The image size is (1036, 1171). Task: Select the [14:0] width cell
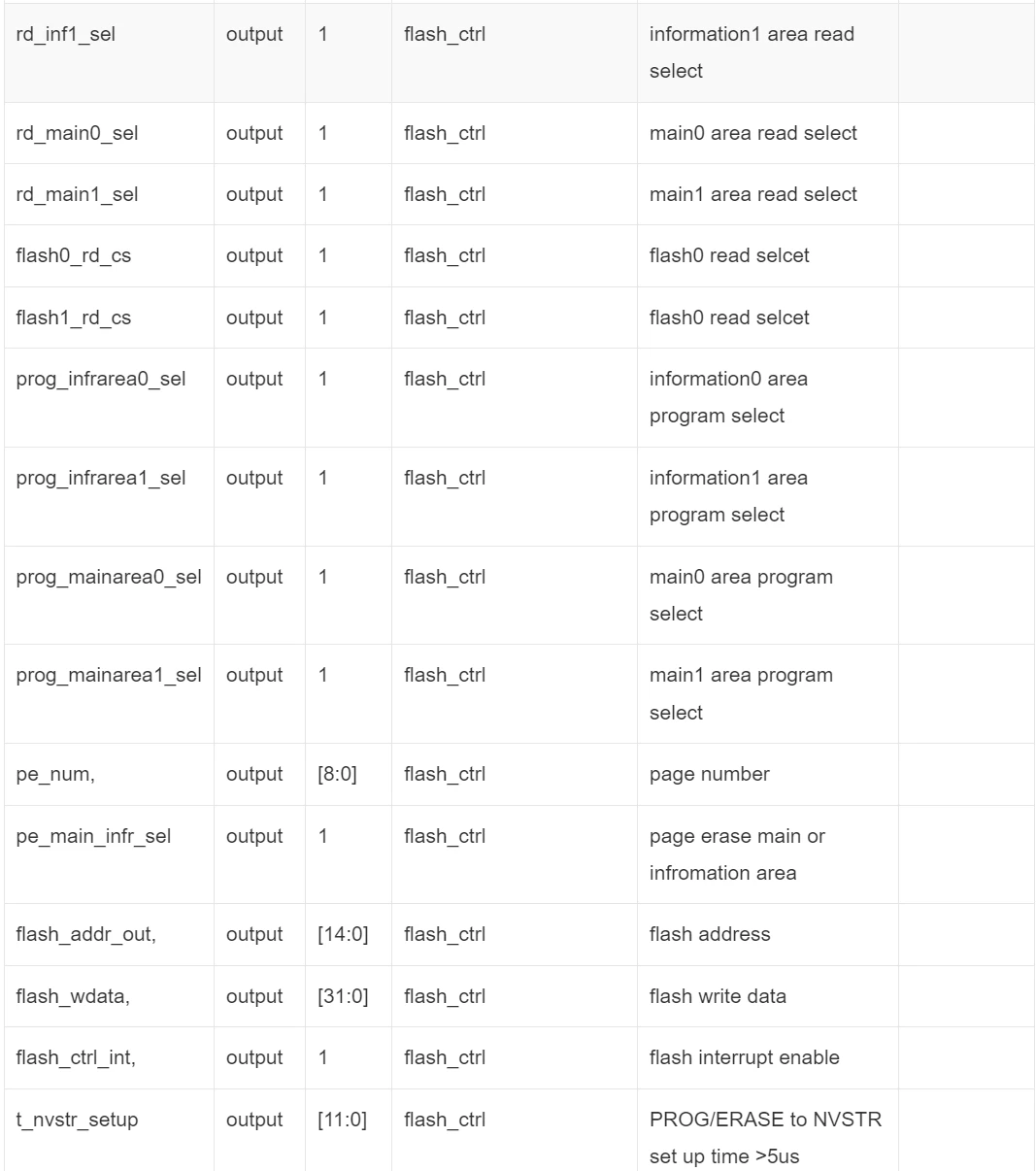tap(343, 934)
